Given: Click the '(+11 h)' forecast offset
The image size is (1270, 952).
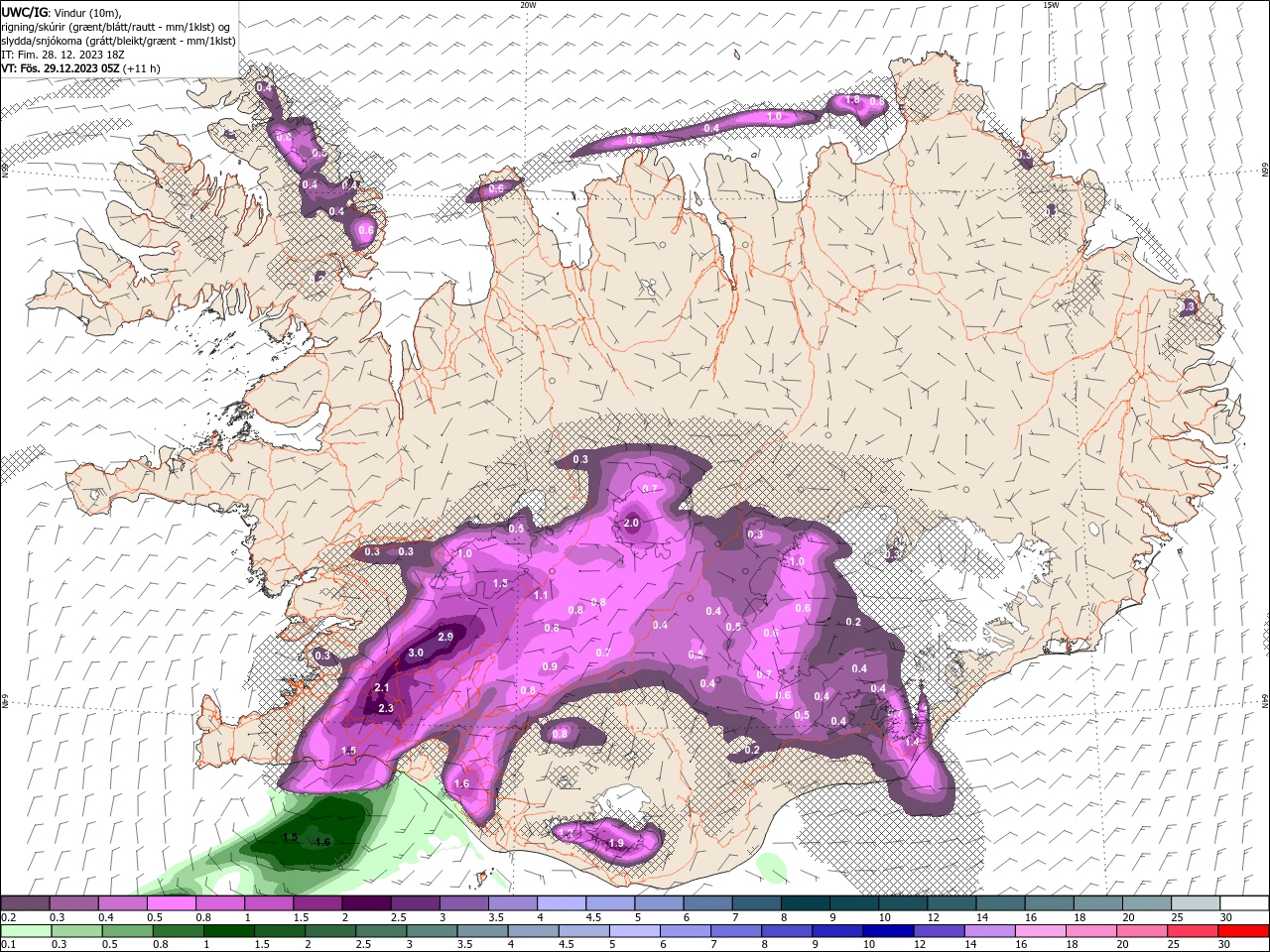Looking at the screenshot, I should [x=142, y=68].
